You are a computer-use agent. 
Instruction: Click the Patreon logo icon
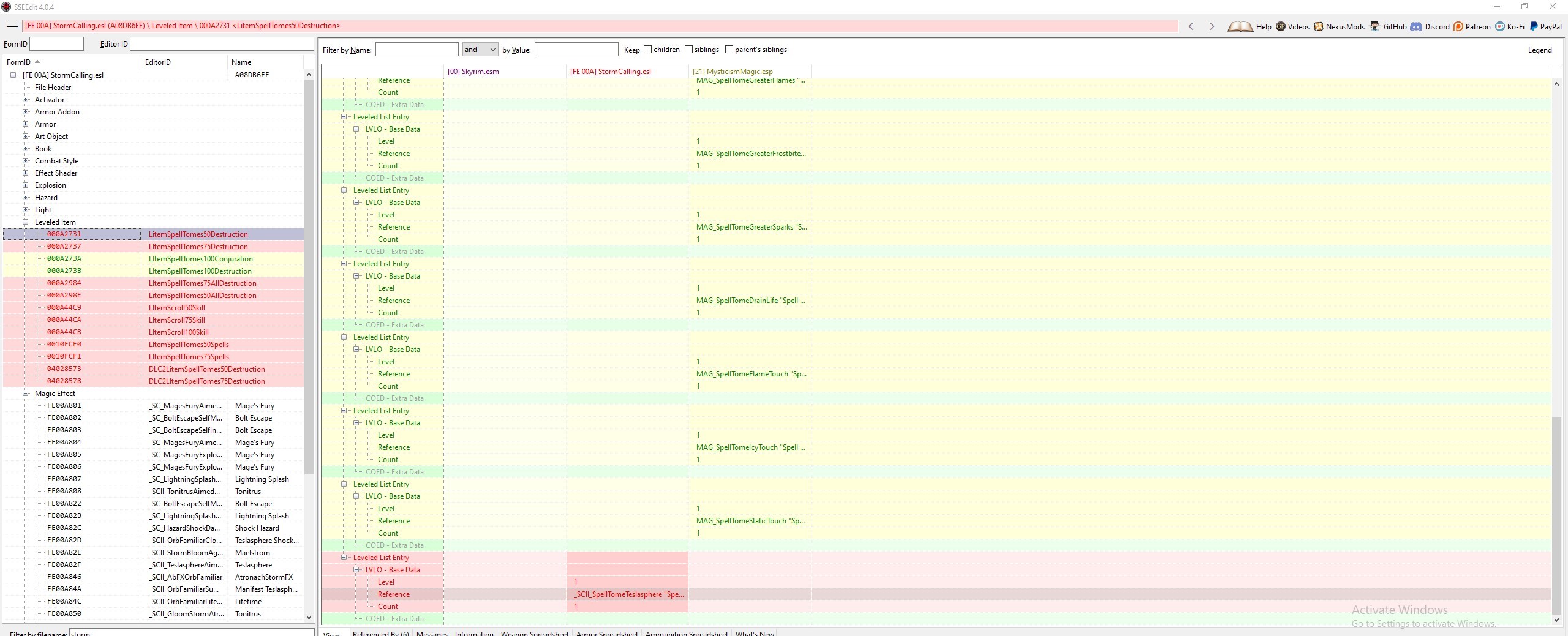pos(1458,26)
